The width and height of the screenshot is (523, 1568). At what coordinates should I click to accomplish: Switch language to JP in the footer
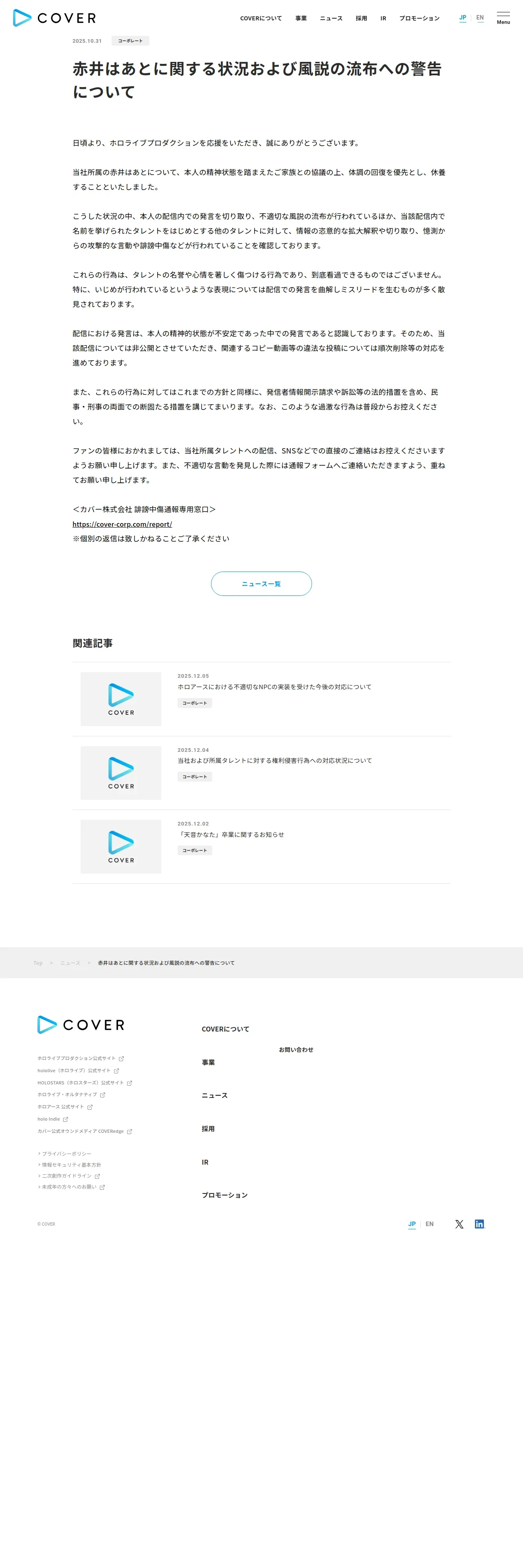(411, 1224)
